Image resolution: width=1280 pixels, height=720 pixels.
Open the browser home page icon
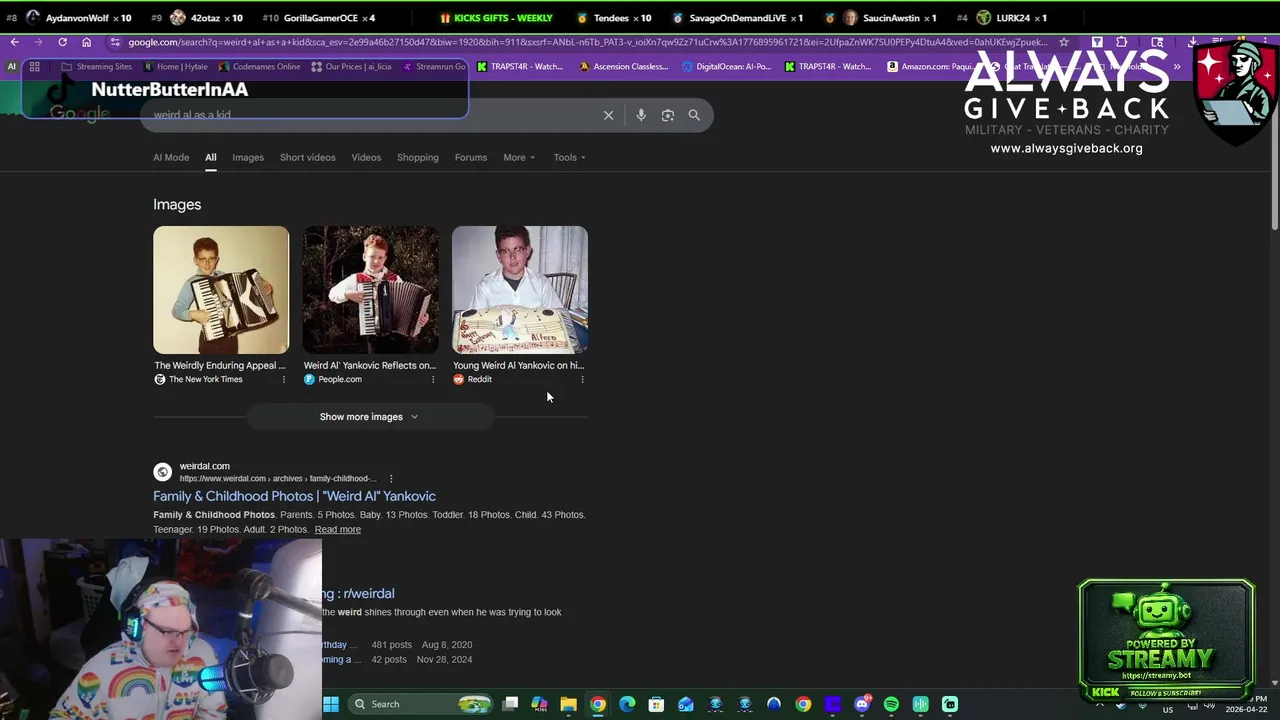click(x=86, y=42)
